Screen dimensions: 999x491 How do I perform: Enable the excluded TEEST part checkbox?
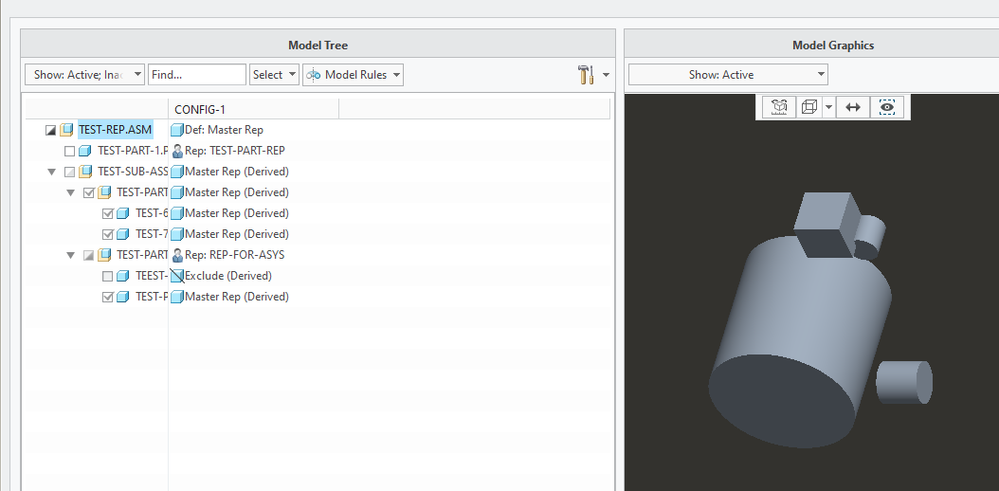click(x=107, y=276)
